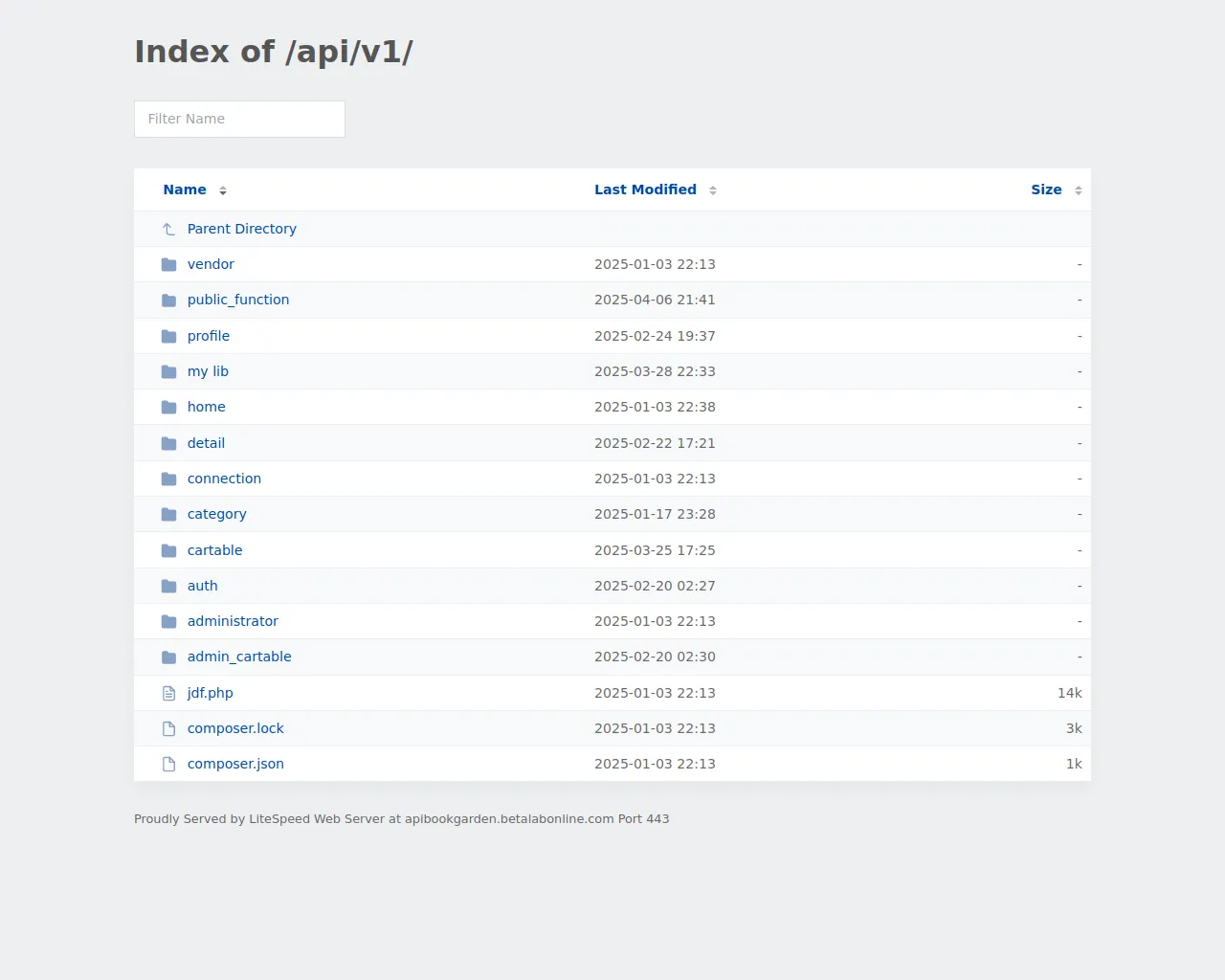Click the folder icon beside auth
1225x980 pixels.
[x=169, y=586]
